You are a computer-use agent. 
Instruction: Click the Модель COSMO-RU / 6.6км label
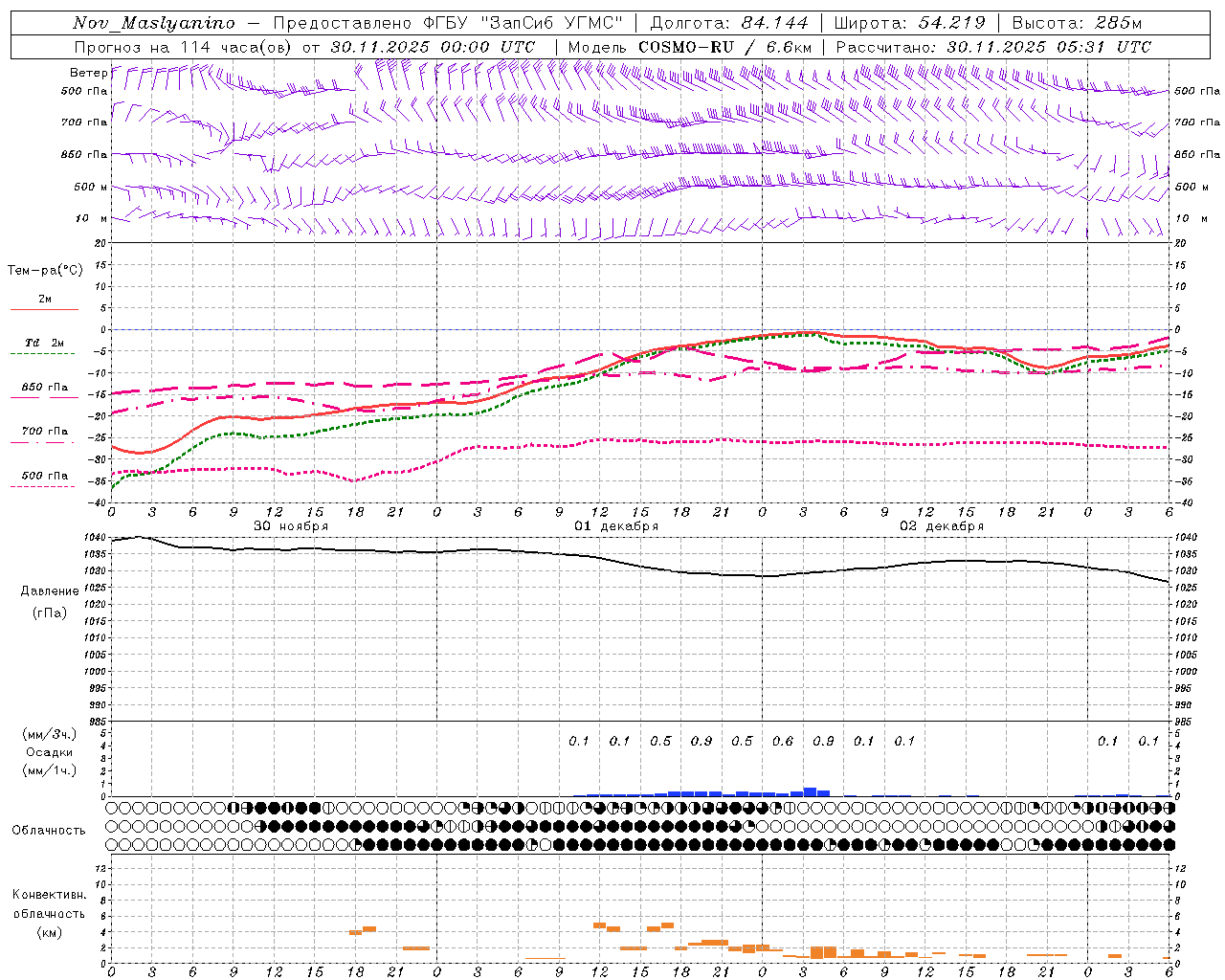[x=690, y=47]
